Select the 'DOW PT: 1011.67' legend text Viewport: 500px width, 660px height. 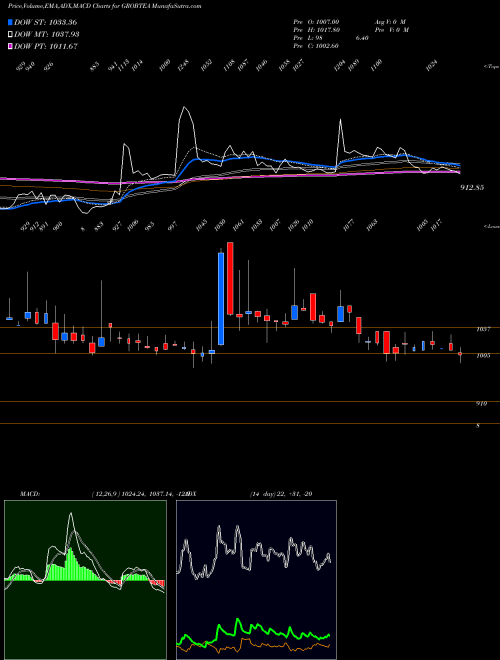tap(46, 46)
